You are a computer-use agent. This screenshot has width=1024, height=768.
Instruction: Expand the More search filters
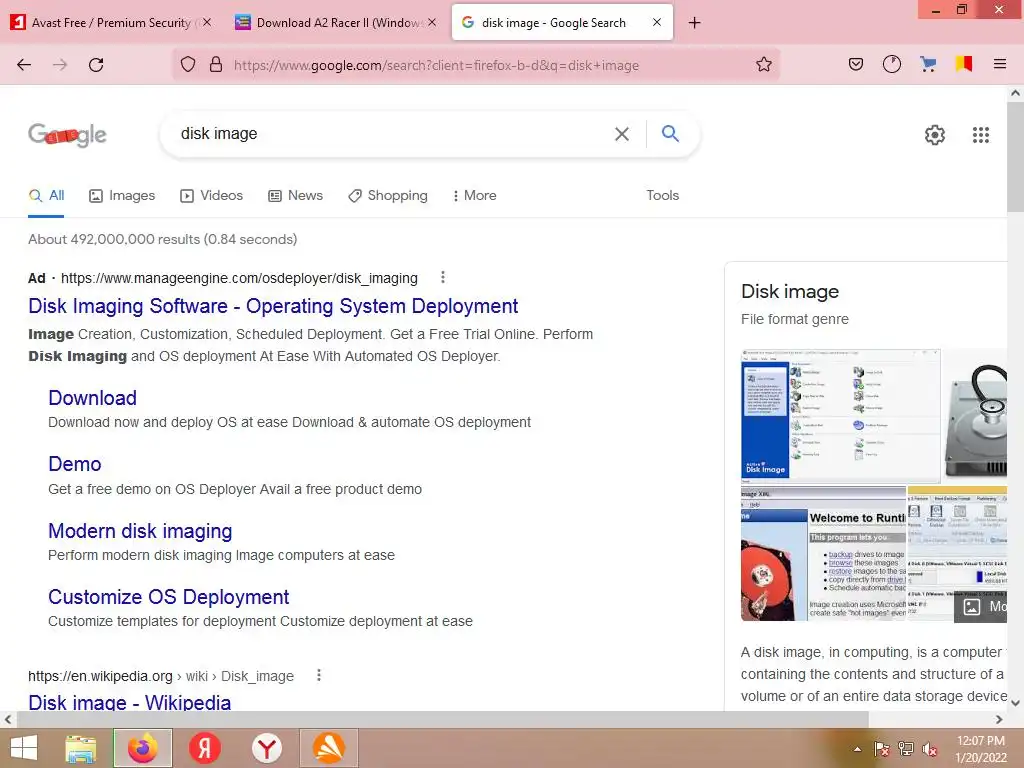pos(475,195)
